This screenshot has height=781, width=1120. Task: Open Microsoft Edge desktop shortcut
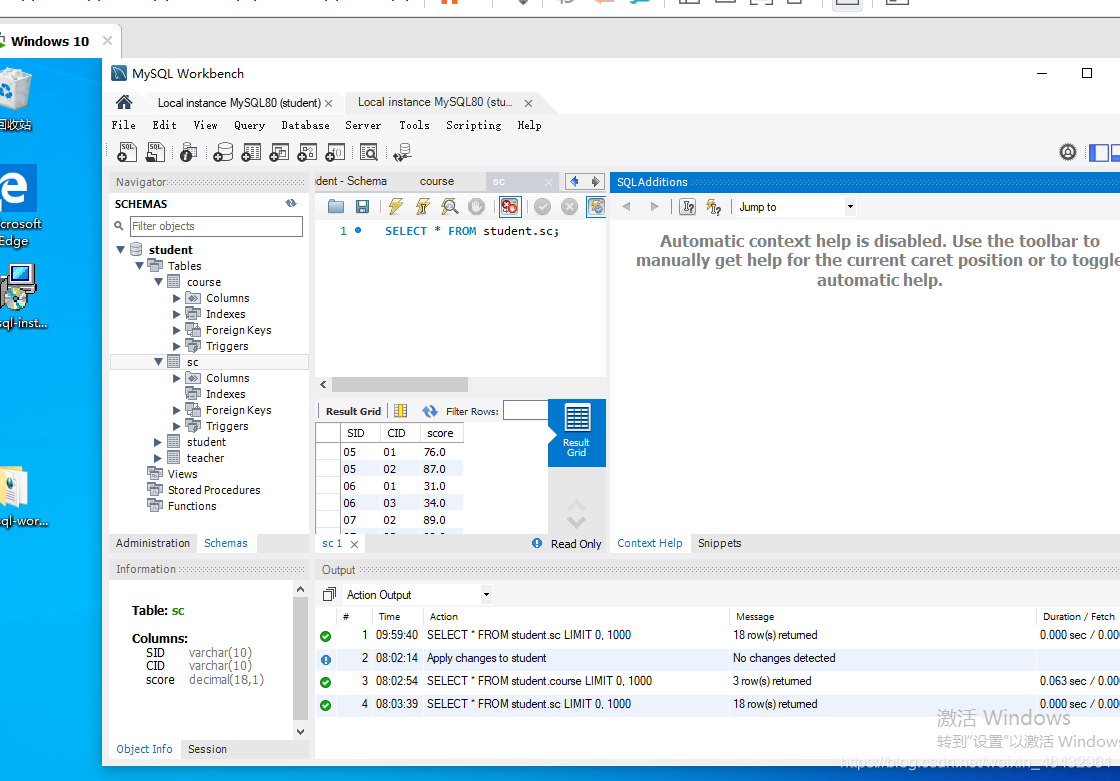point(18,207)
